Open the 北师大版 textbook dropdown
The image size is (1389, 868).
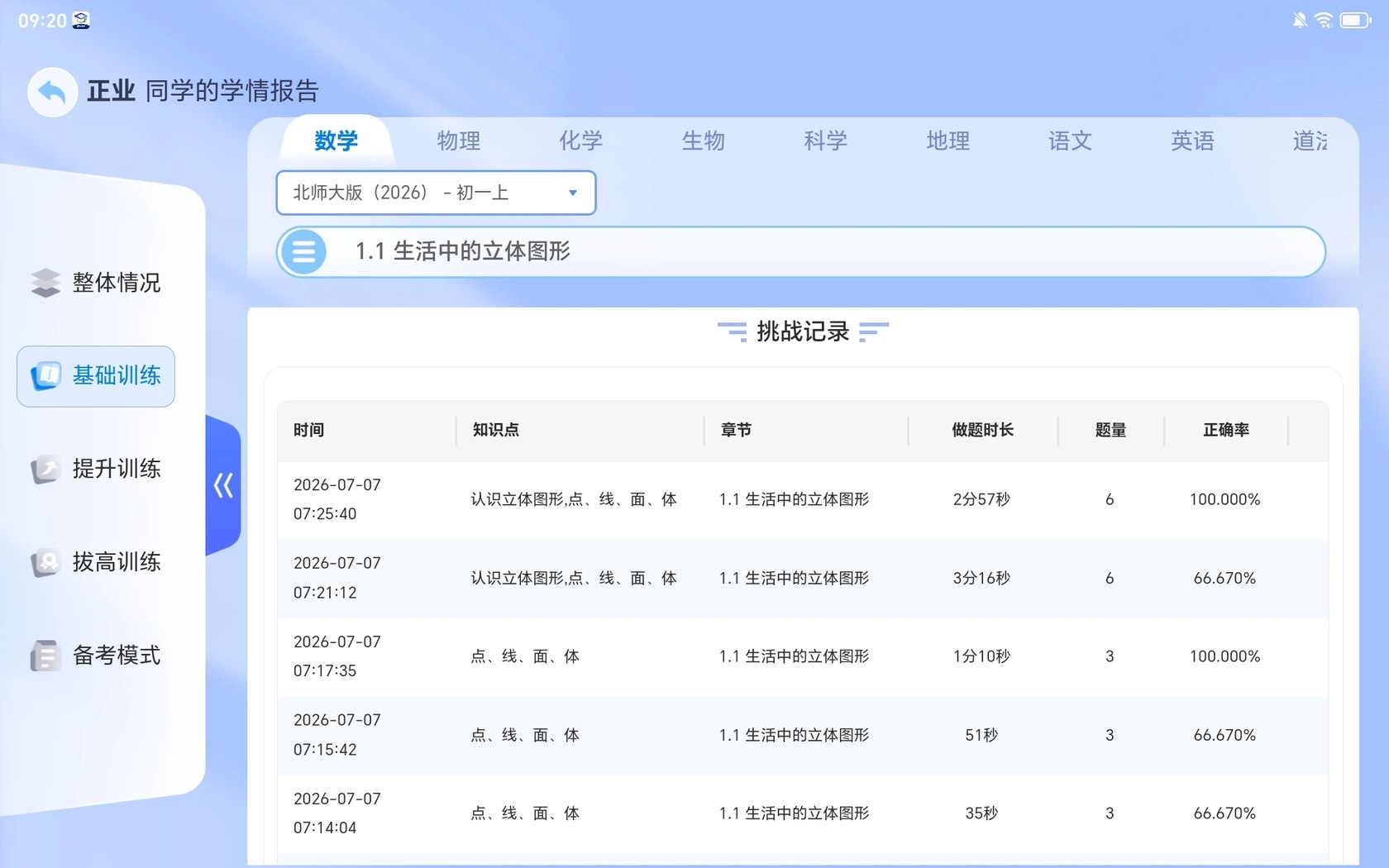coord(436,193)
